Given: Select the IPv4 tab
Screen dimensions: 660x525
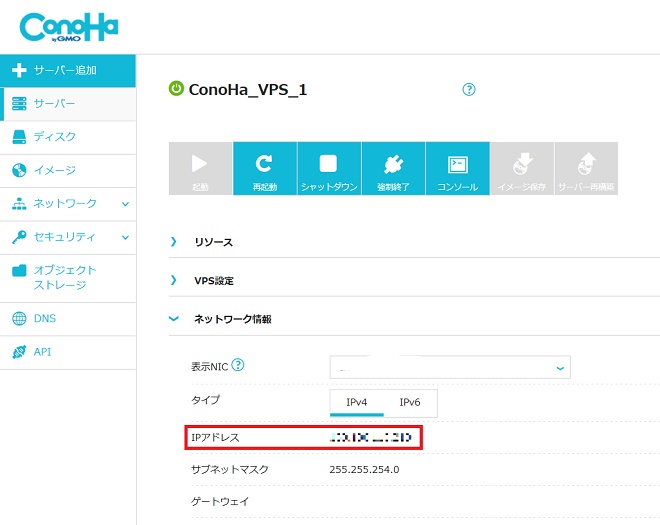Looking at the screenshot, I should click(x=357, y=402).
